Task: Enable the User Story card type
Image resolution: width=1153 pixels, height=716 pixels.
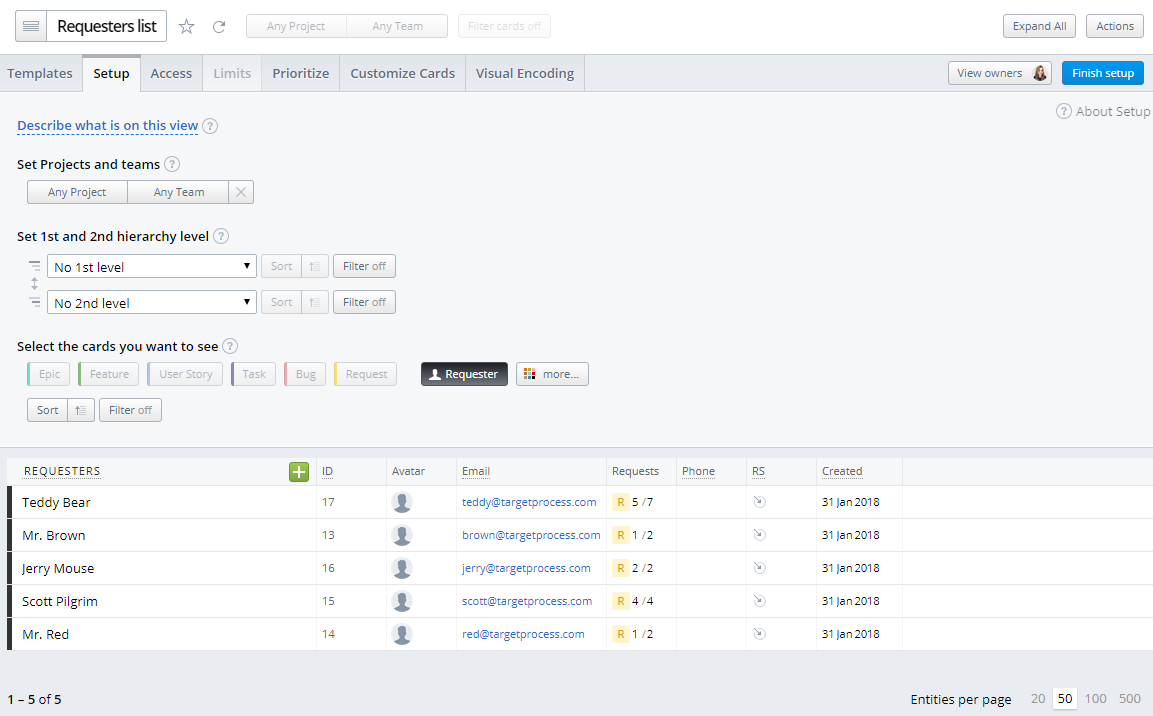Action: click(184, 373)
